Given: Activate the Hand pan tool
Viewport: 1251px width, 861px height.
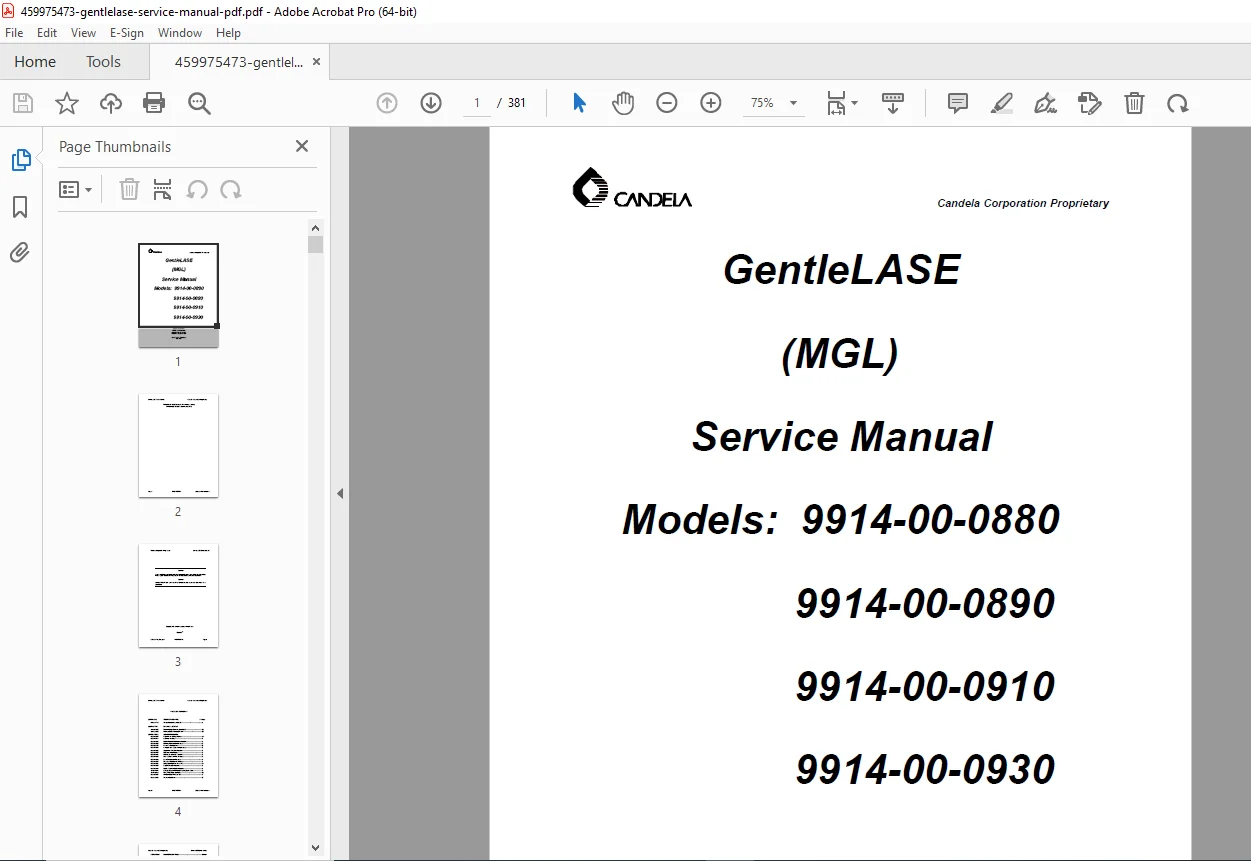Looking at the screenshot, I should click(x=623, y=103).
